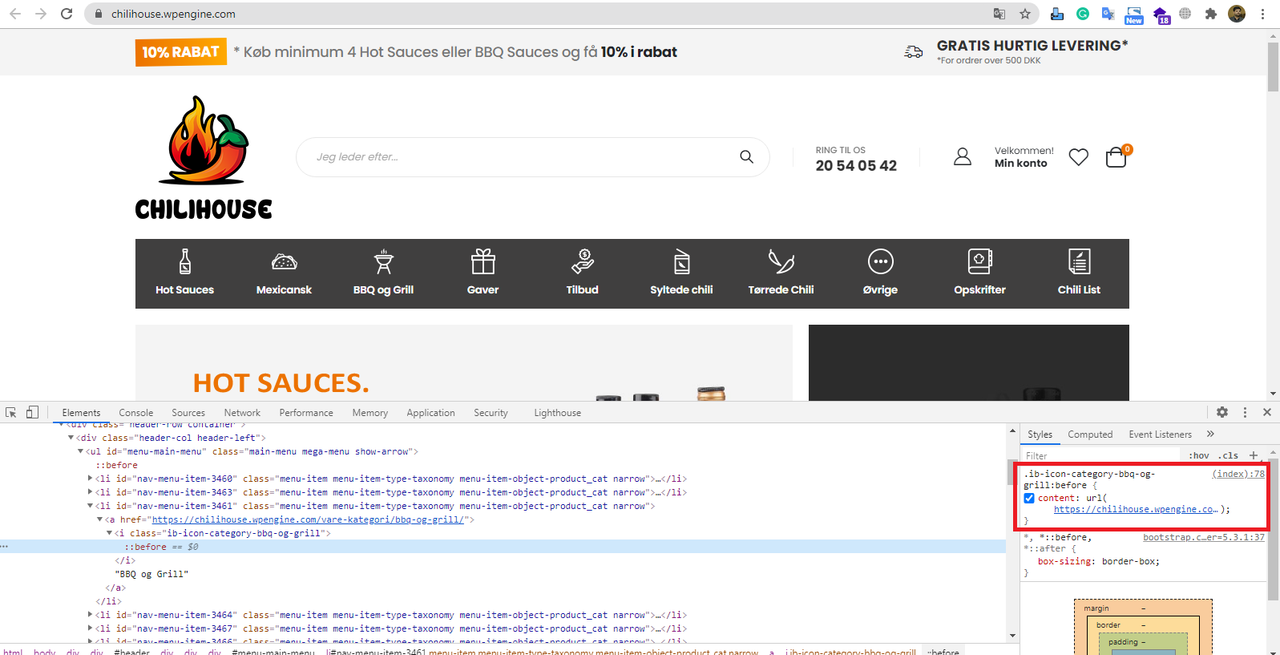This screenshot has width=1280, height=655.
Task: Open the Extensions puzzle-piece icon
Action: click(1211, 14)
